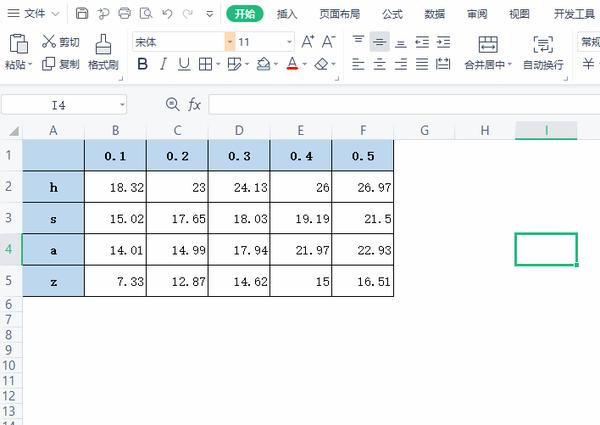
Task: Select column G header
Action: pyautogui.click(x=424, y=130)
